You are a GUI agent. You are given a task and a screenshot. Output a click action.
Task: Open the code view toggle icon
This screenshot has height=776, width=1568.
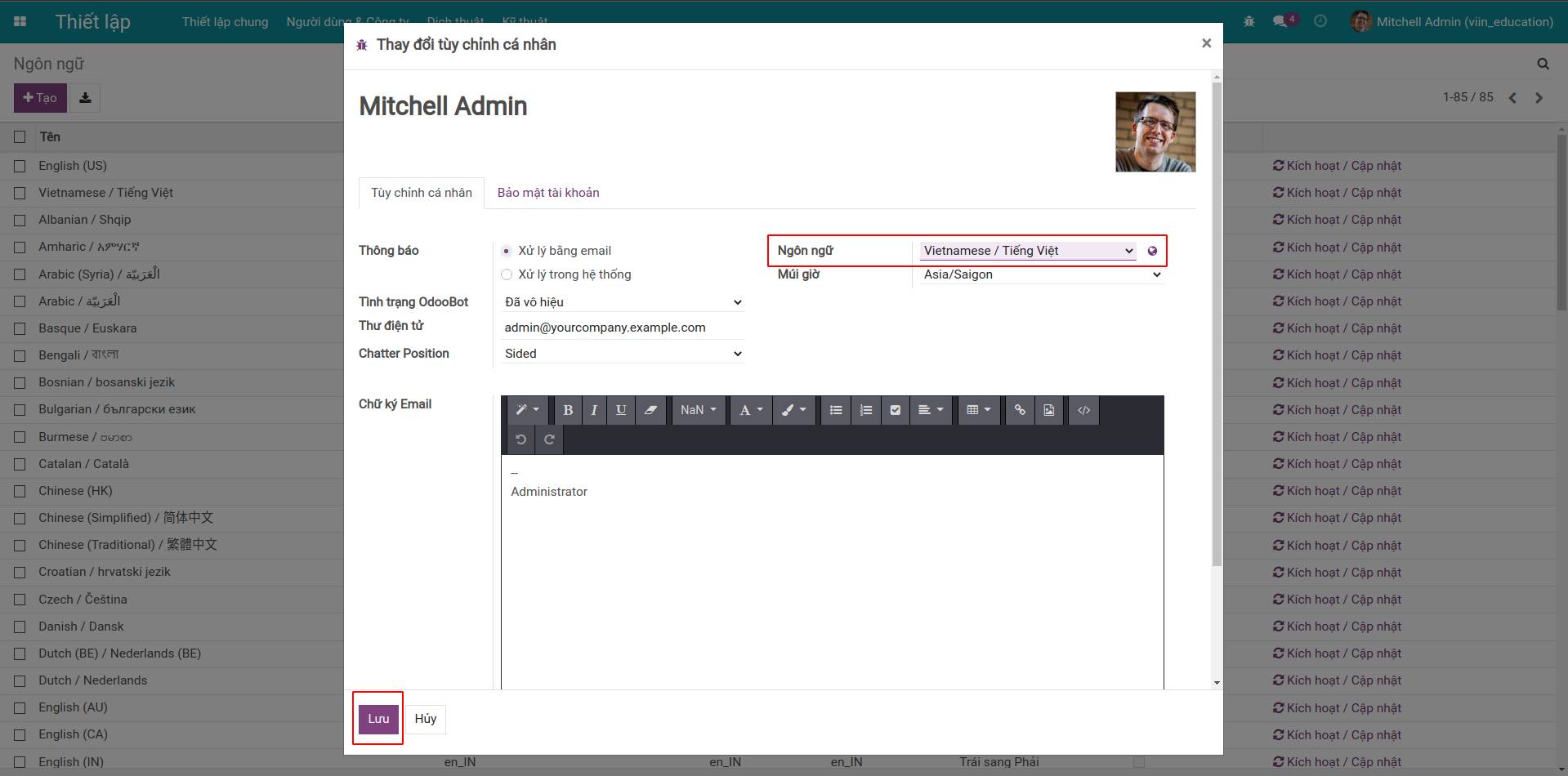coord(1083,410)
